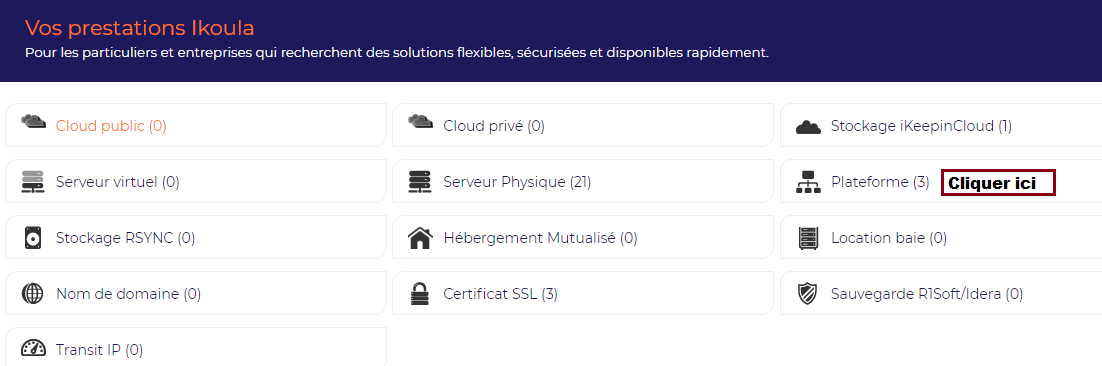Screen dimensions: 1102x366
Task: Select the Location baie rack icon
Action: point(808,238)
